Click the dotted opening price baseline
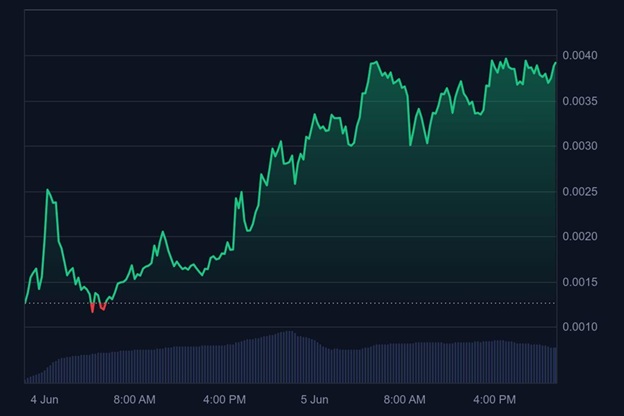 click(x=300, y=302)
